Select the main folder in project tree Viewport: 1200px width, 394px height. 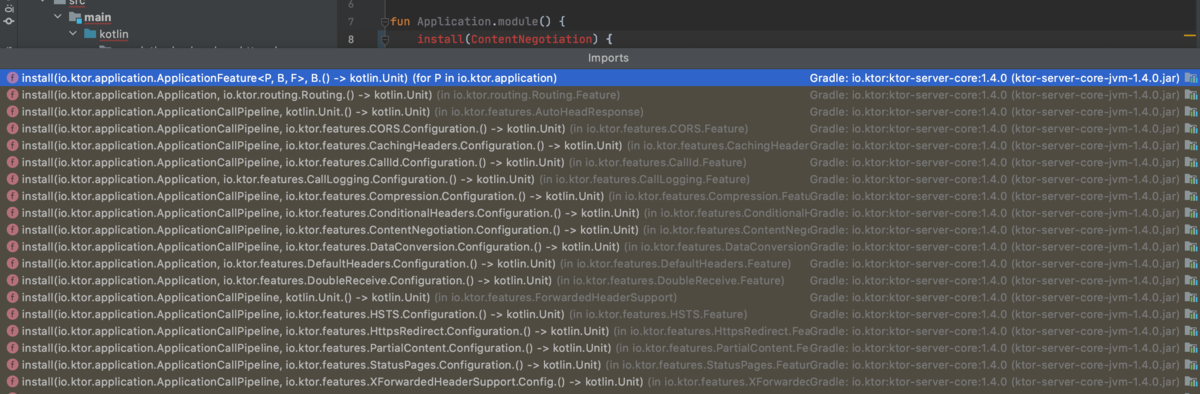(97, 17)
